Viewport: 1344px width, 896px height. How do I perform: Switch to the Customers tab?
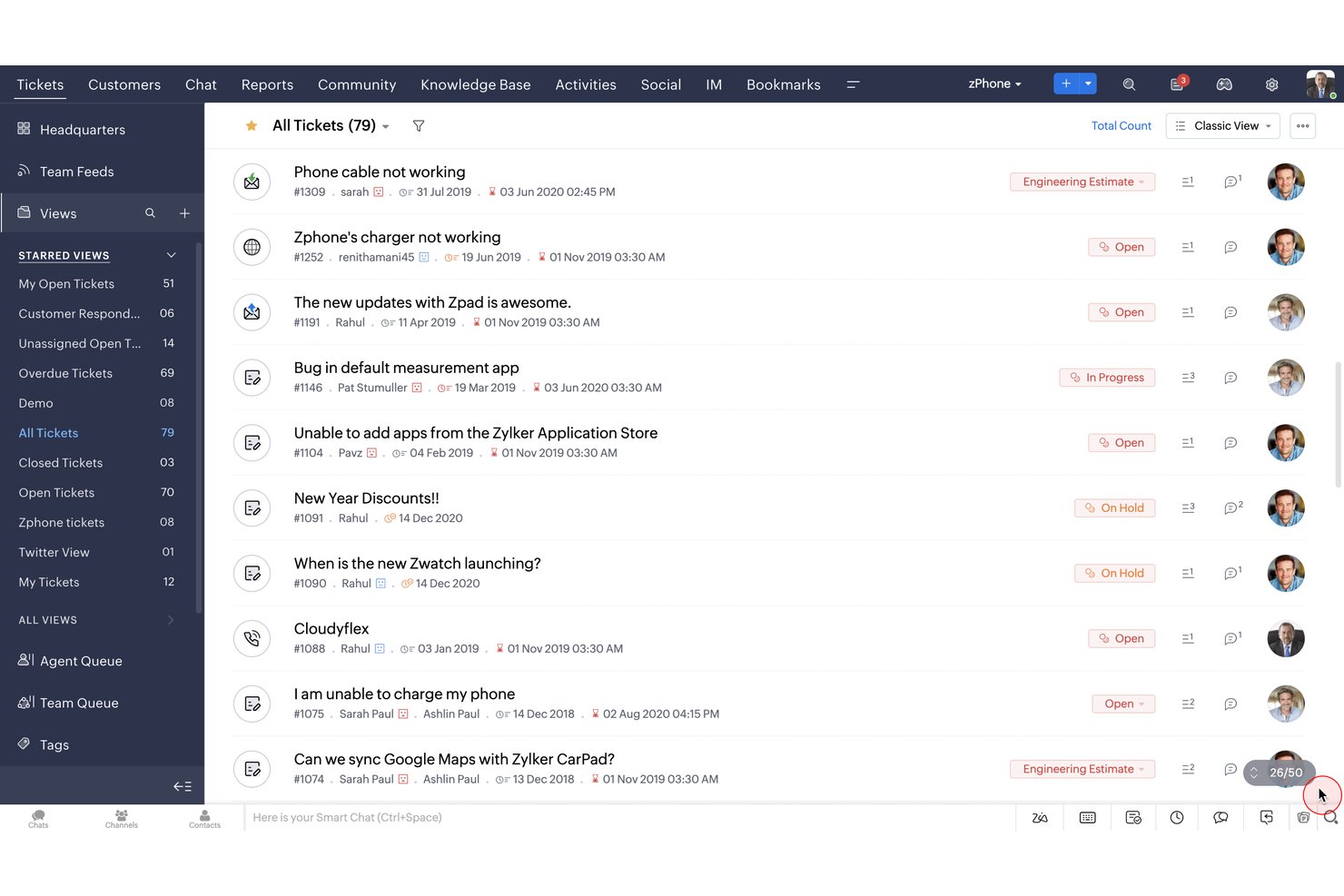[x=124, y=84]
